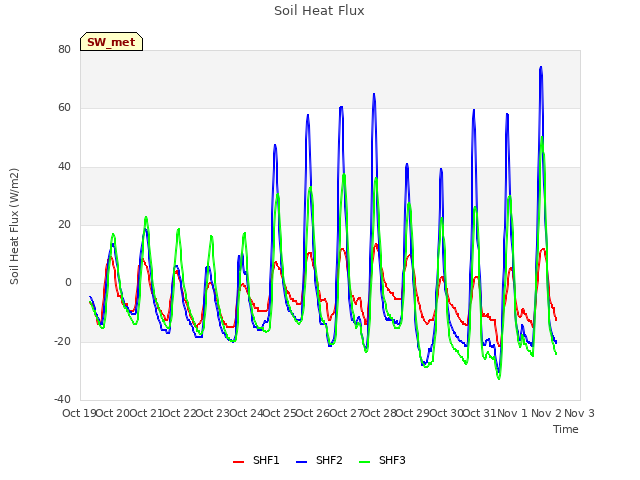Click the green SHF3 peak near Nov 2

coord(542,137)
